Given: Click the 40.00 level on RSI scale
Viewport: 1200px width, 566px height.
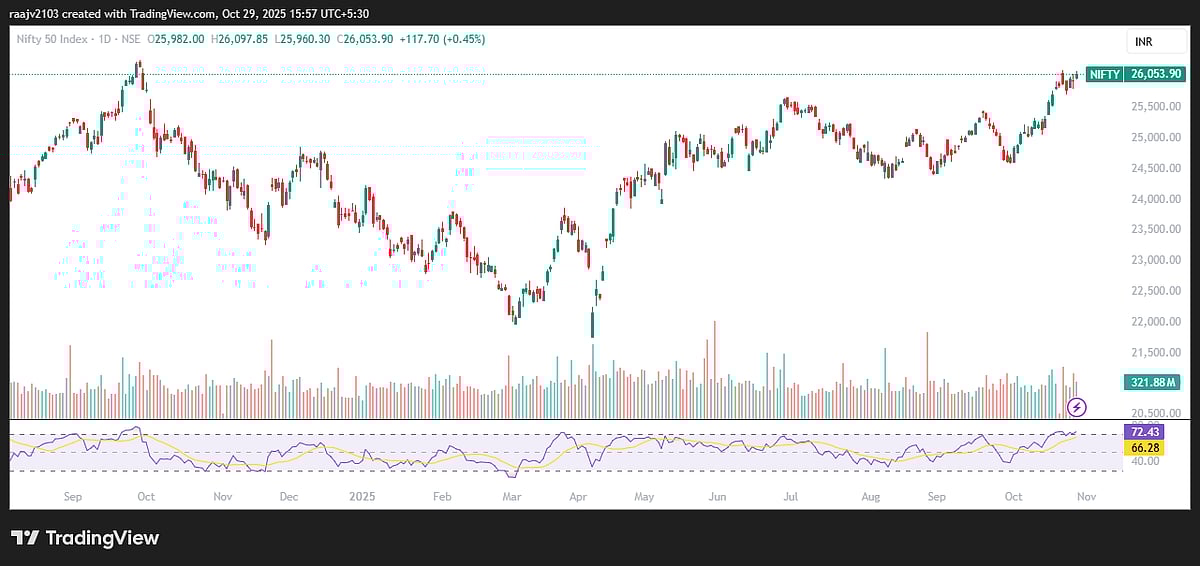Looking at the screenshot, I should tap(1141, 462).
